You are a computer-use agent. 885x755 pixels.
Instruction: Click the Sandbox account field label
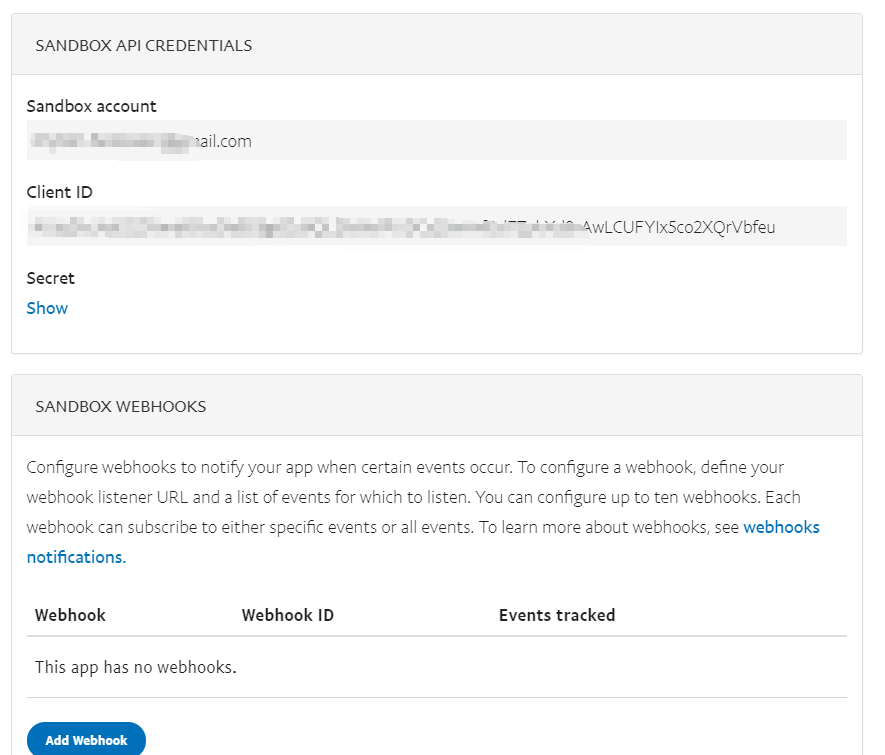pyautogui.click(x=91, y=106)
